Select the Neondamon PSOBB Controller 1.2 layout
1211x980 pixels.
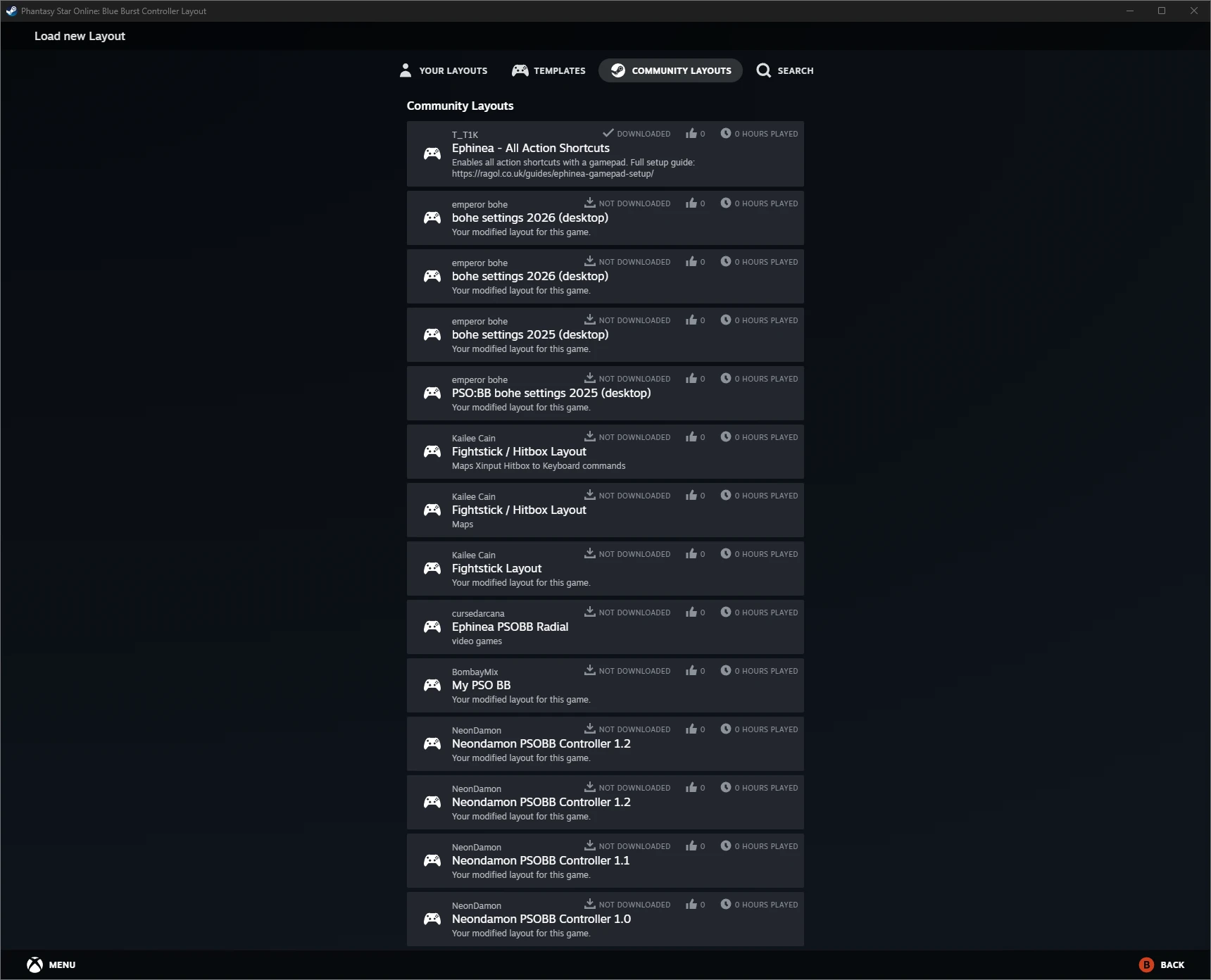(x=605, y=743)
